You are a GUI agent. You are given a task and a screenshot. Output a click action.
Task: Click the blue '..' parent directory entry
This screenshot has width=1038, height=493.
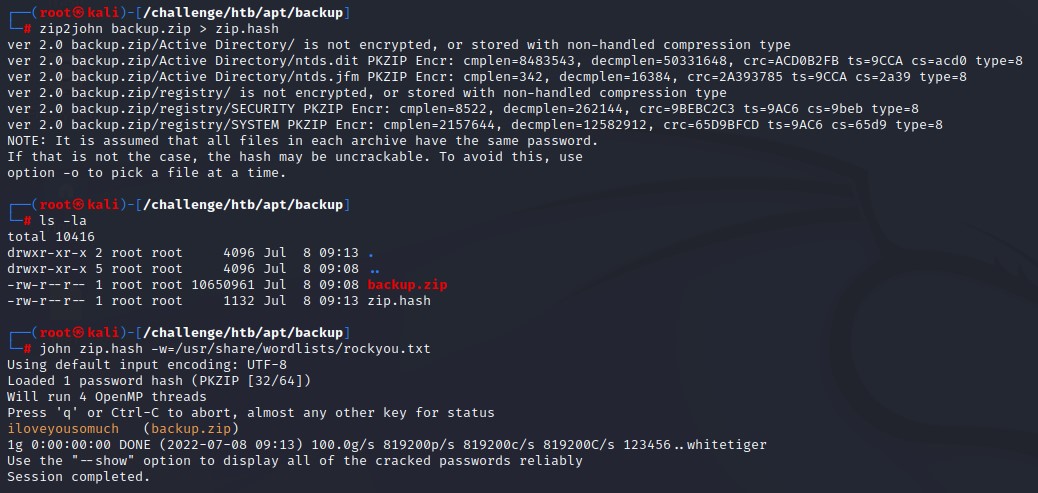pyautogui.click(x=373, y=269)
